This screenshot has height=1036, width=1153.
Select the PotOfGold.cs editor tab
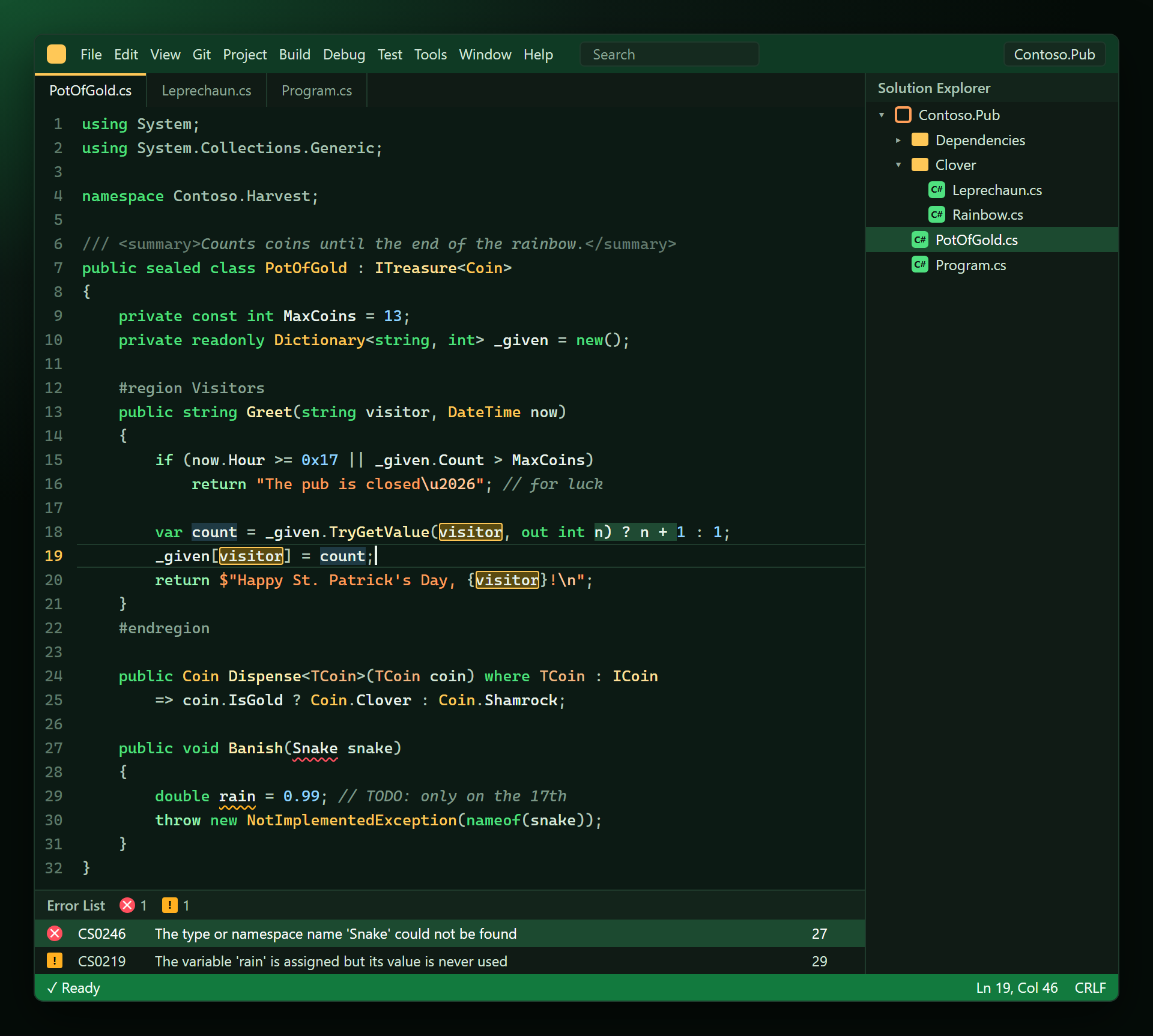coord(91,91)
